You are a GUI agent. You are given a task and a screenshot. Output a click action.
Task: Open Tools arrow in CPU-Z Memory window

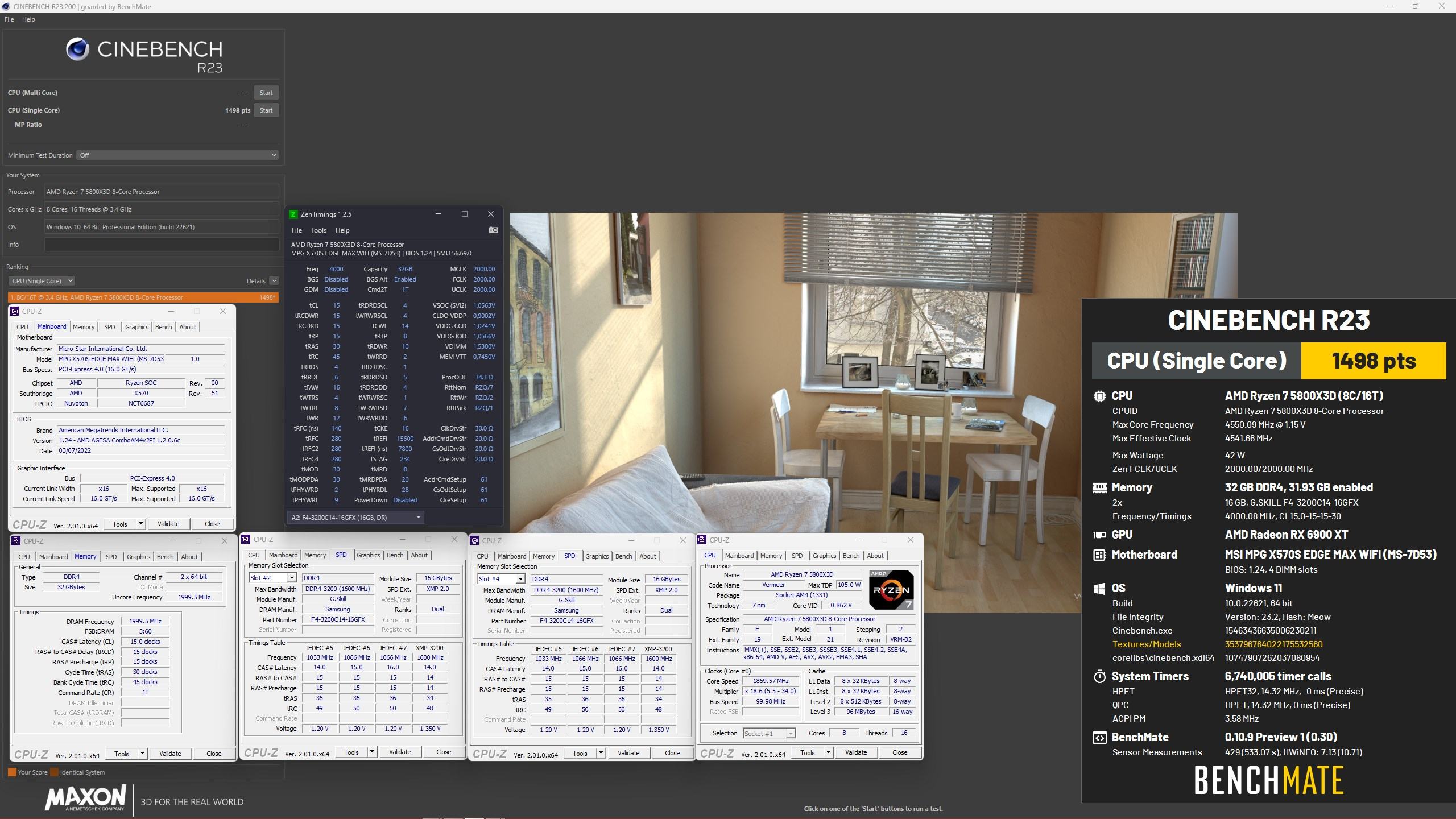click(142, 754)
